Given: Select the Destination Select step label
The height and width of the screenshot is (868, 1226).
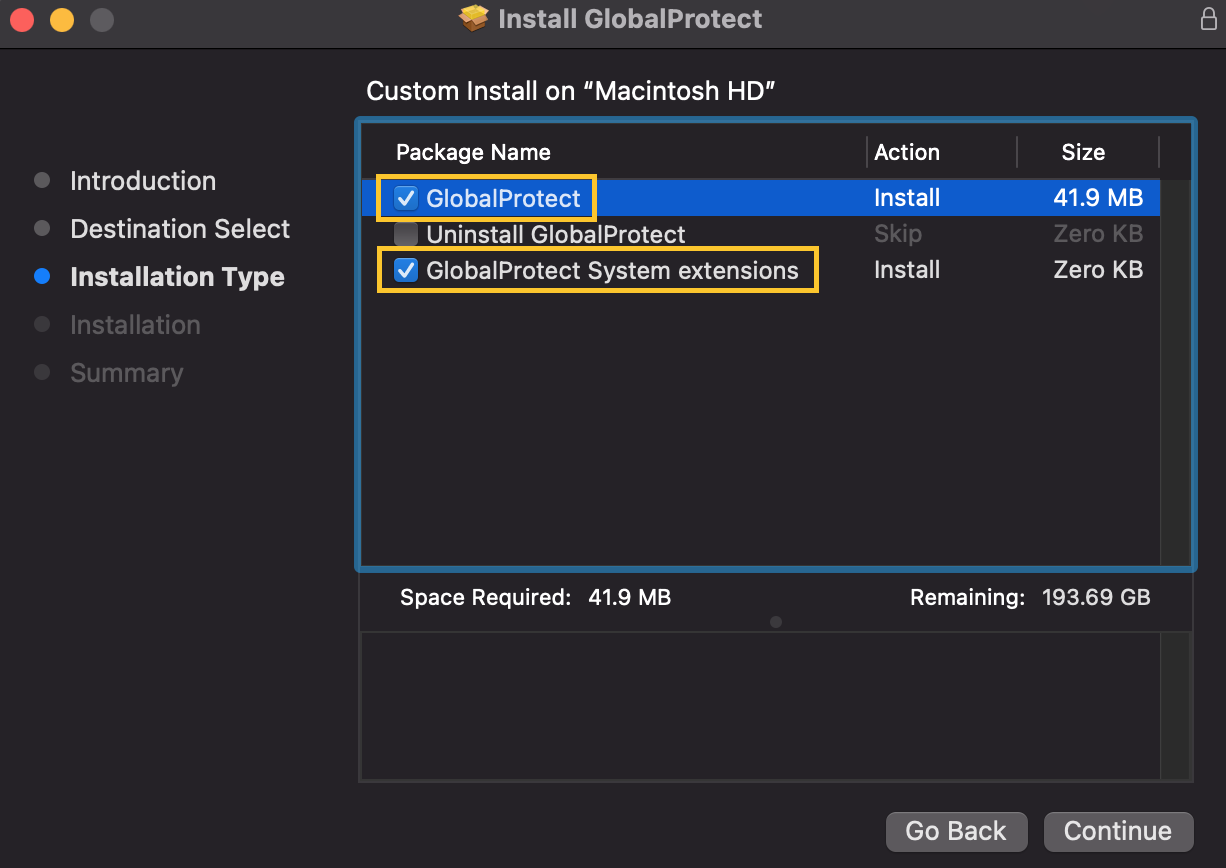Looking at the screenshot, I should click(180, 229).
